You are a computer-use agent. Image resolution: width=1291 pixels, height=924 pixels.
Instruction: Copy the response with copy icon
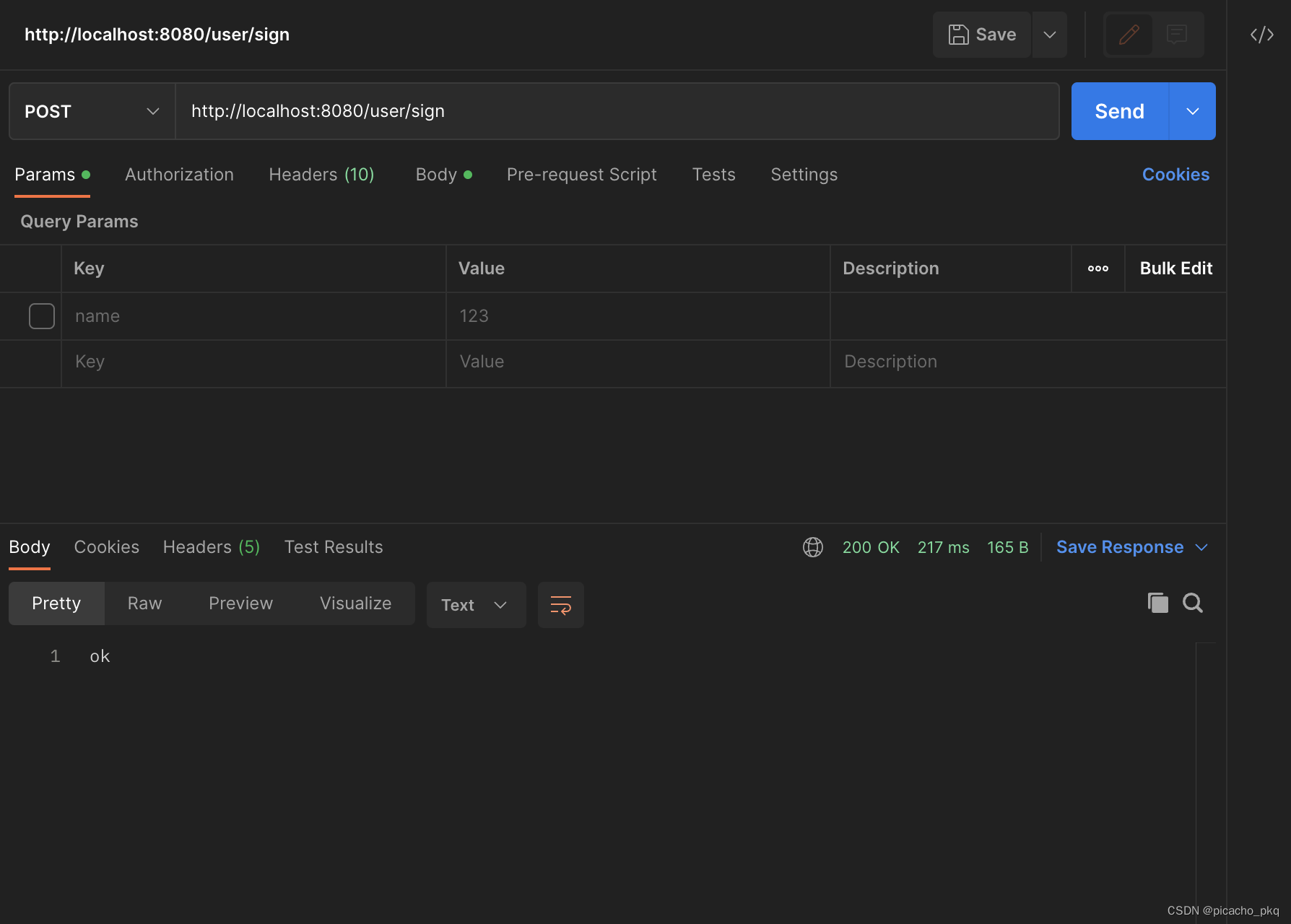pyautogui.click(x=1157, y=603)
